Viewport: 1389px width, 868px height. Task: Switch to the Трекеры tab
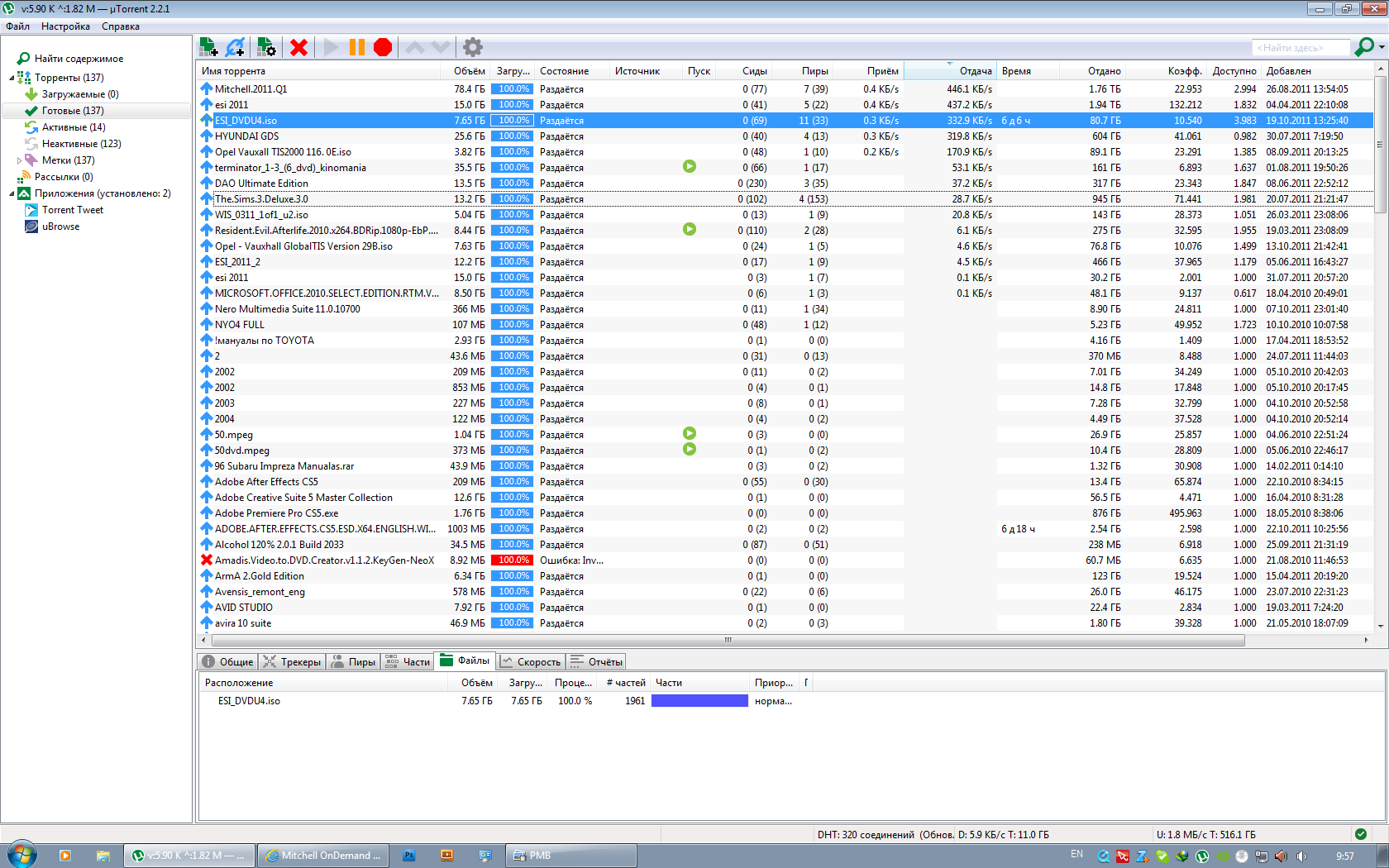(x=292, y=662)
